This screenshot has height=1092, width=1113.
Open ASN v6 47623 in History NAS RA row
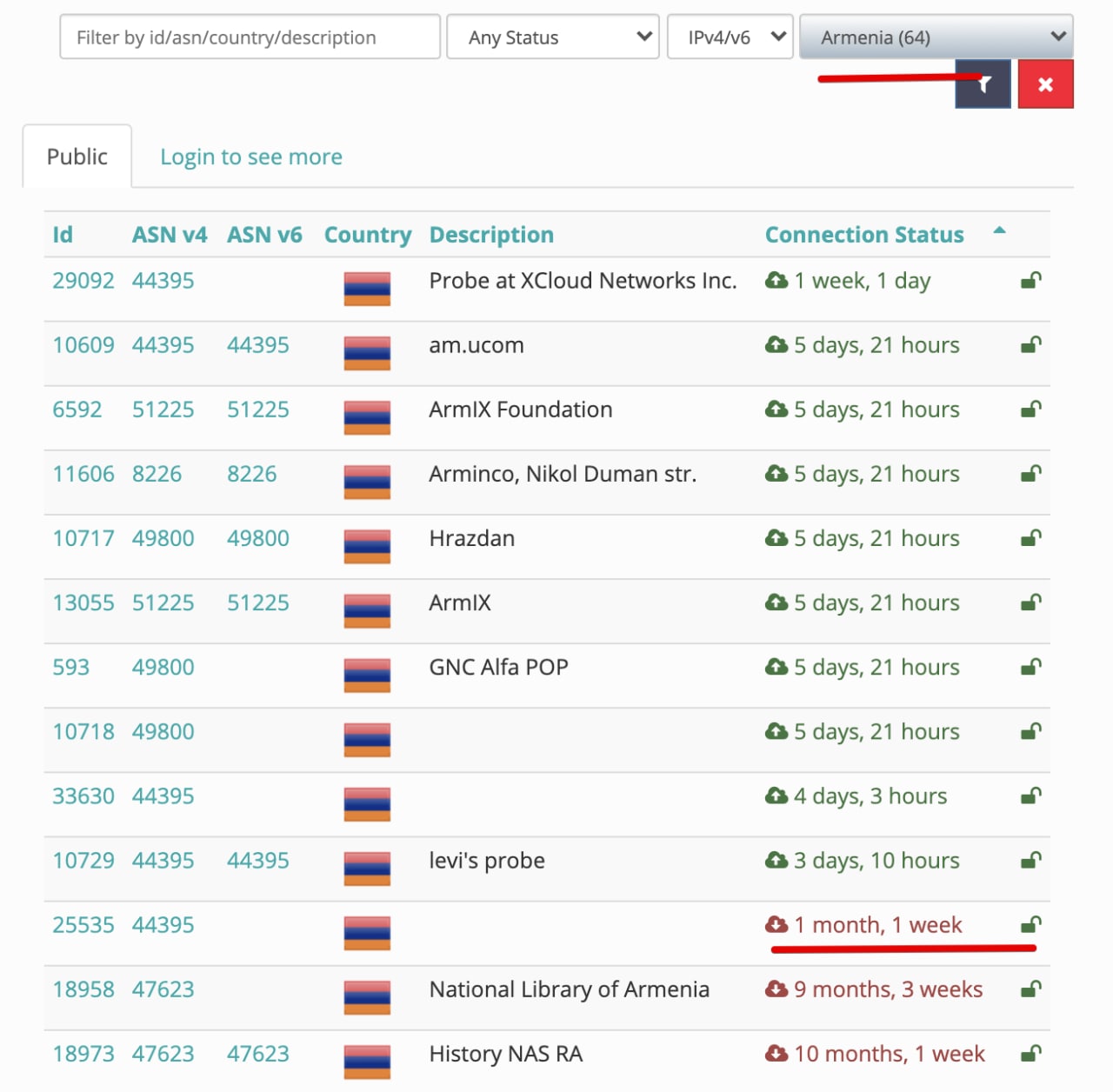pos(258,1053)
